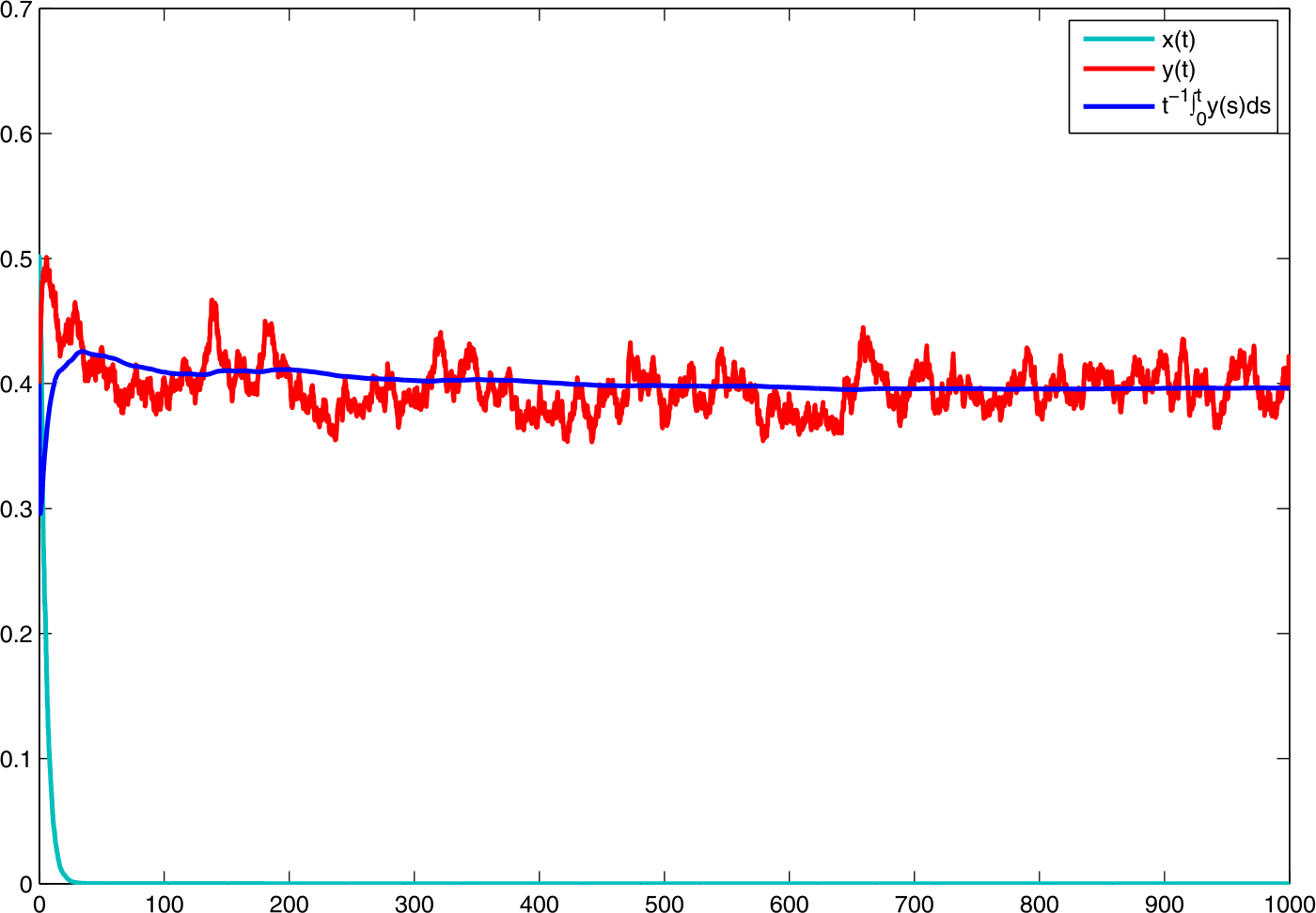Click x-axis tick label 800

[1039, 904]
